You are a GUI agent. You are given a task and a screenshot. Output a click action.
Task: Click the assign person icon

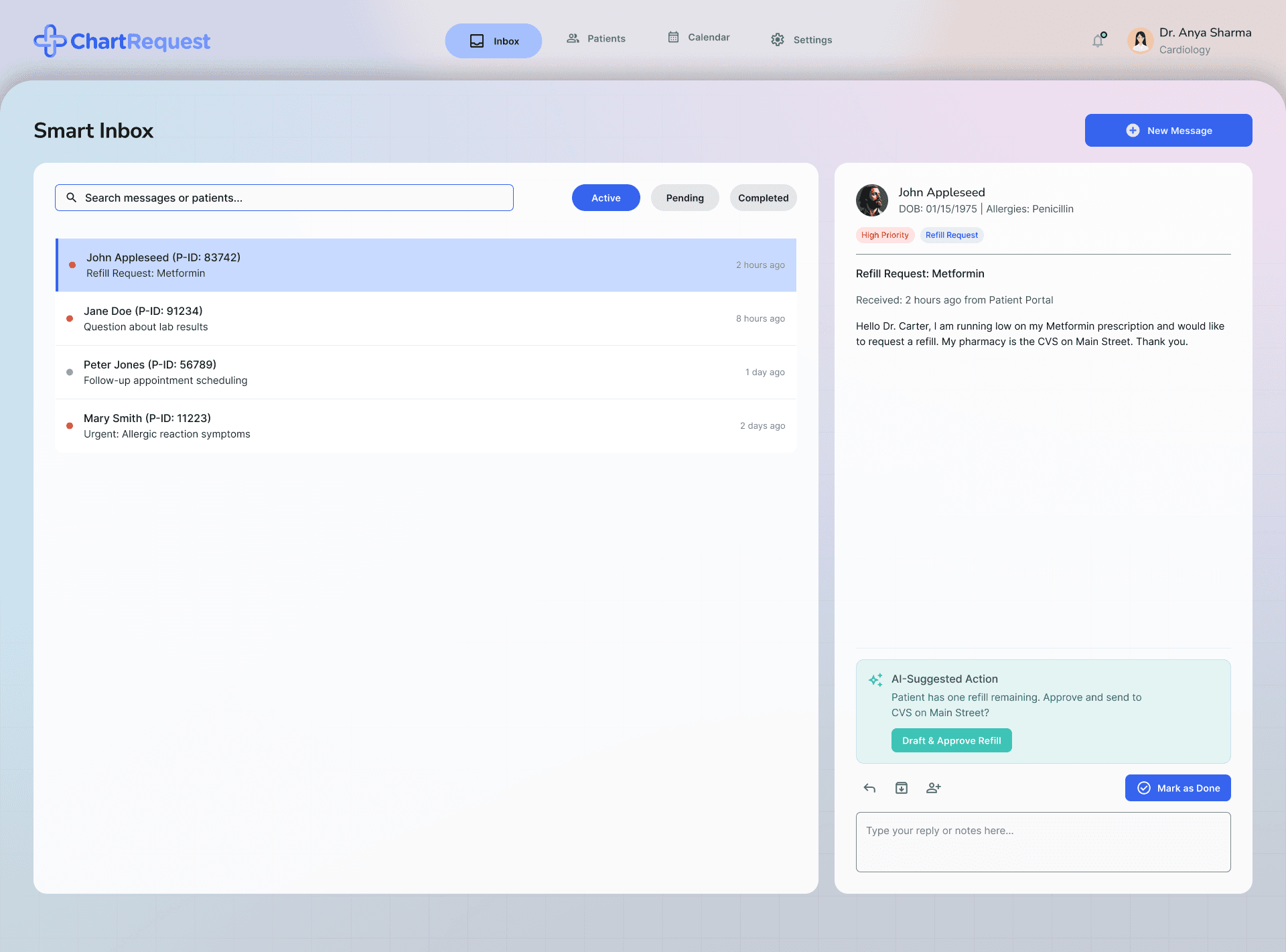933,788
